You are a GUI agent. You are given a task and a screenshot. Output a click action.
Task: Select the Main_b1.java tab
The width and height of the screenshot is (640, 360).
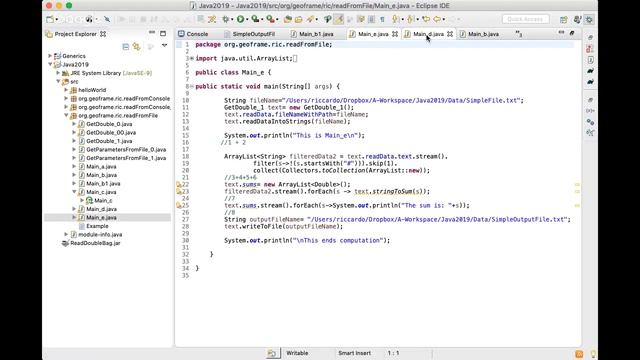(312, 34)
